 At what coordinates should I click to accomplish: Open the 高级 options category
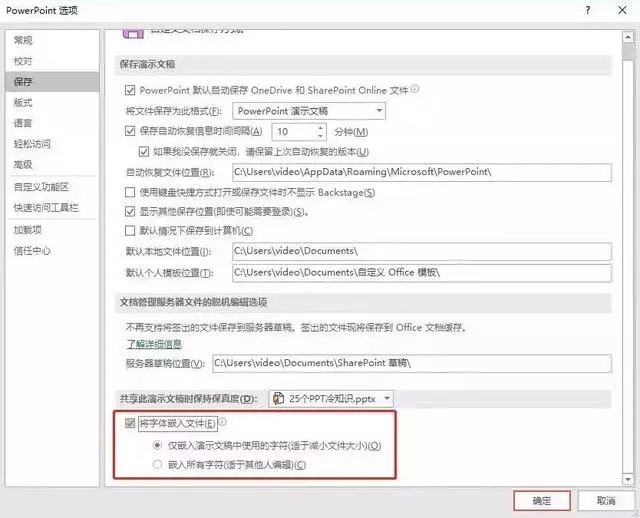click(x=23, y=165)
